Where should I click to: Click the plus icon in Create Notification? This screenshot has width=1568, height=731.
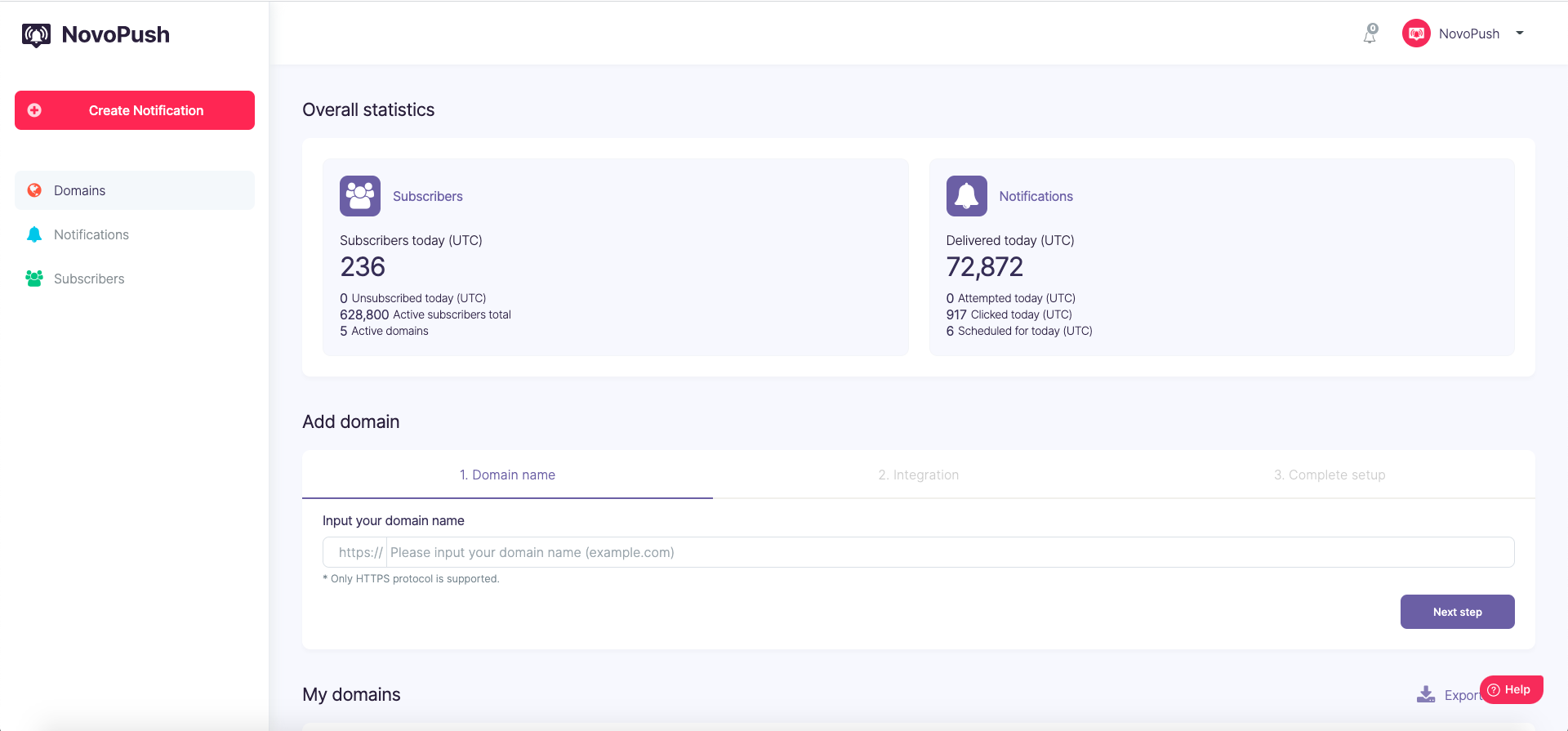click(x=34, y=110)
